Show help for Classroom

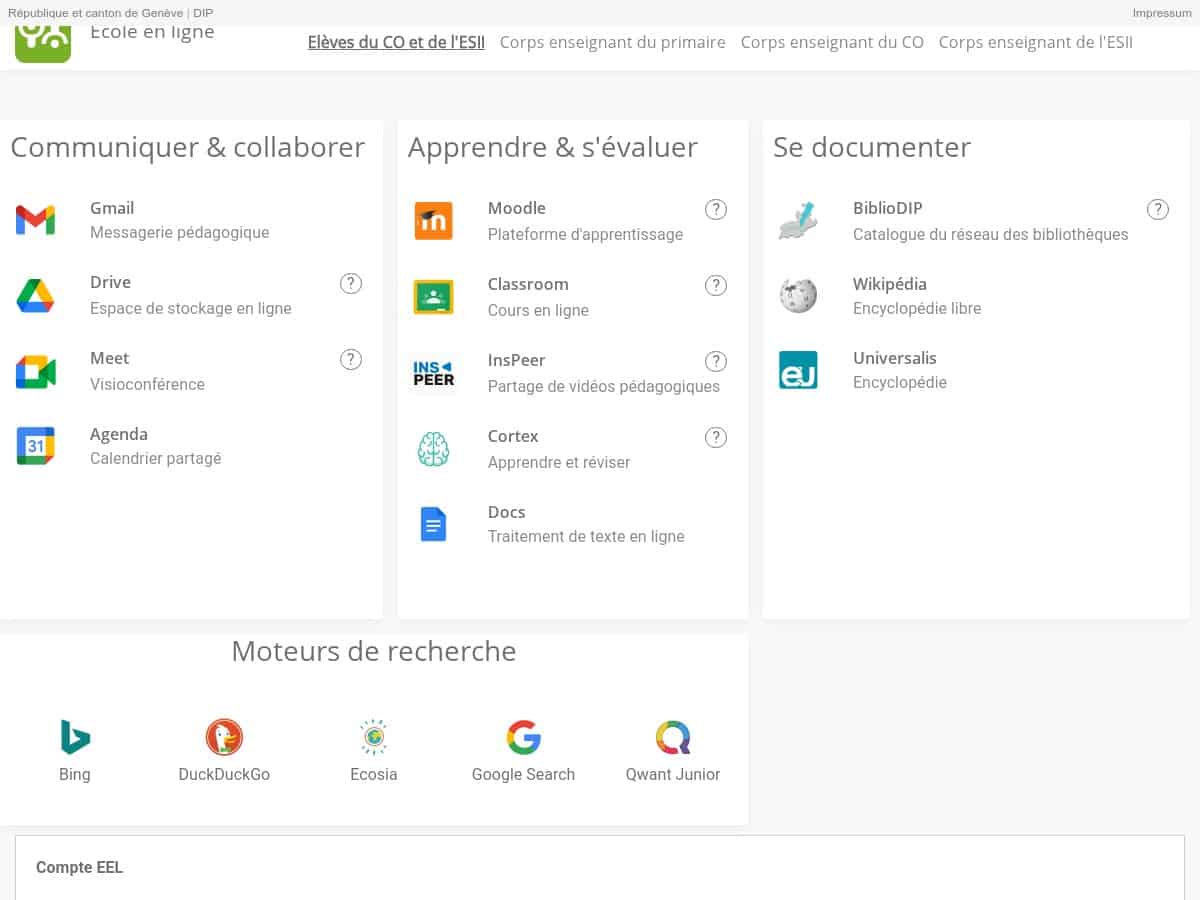(716, 285)
